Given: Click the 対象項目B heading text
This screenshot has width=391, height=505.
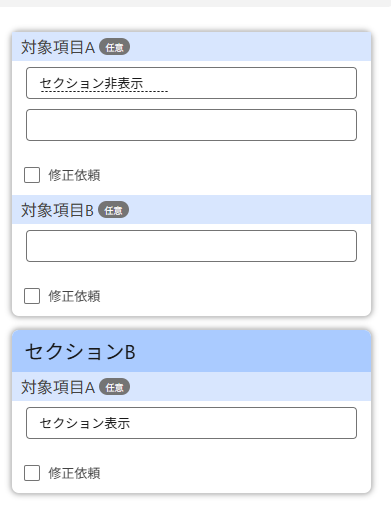Looking at the screenshot, I should (57, 210).
